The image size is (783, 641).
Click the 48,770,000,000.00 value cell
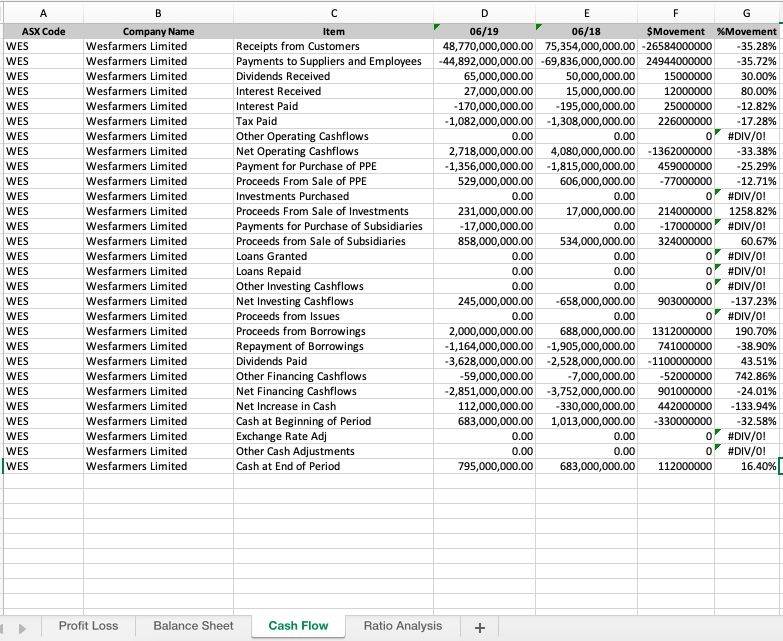click(x=484, y=46)
